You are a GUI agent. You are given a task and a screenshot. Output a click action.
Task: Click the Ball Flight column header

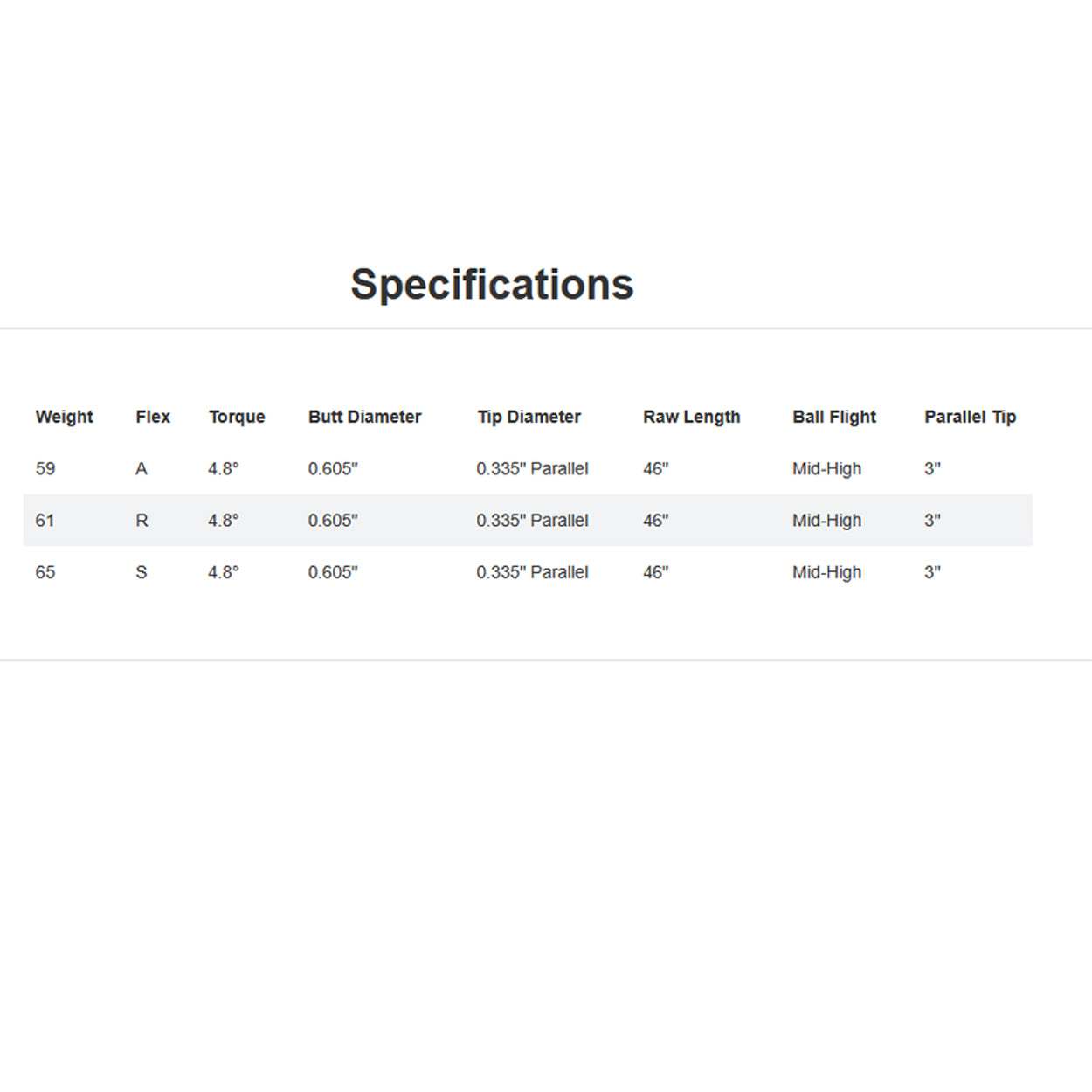[833, 417]
